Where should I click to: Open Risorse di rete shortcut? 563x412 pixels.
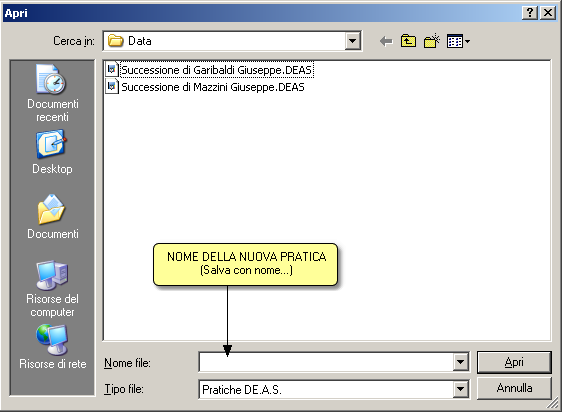click(52, 347)
